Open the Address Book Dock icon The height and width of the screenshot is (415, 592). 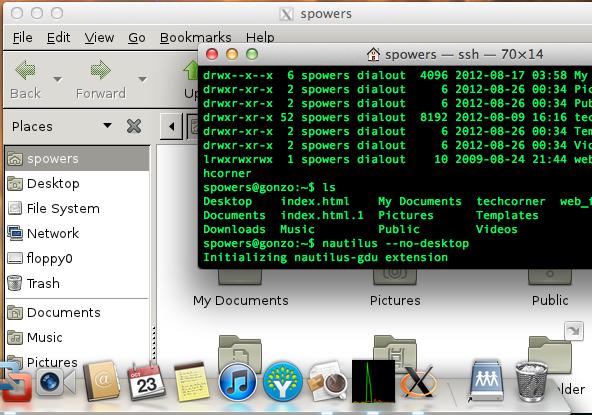pos(101,381)
